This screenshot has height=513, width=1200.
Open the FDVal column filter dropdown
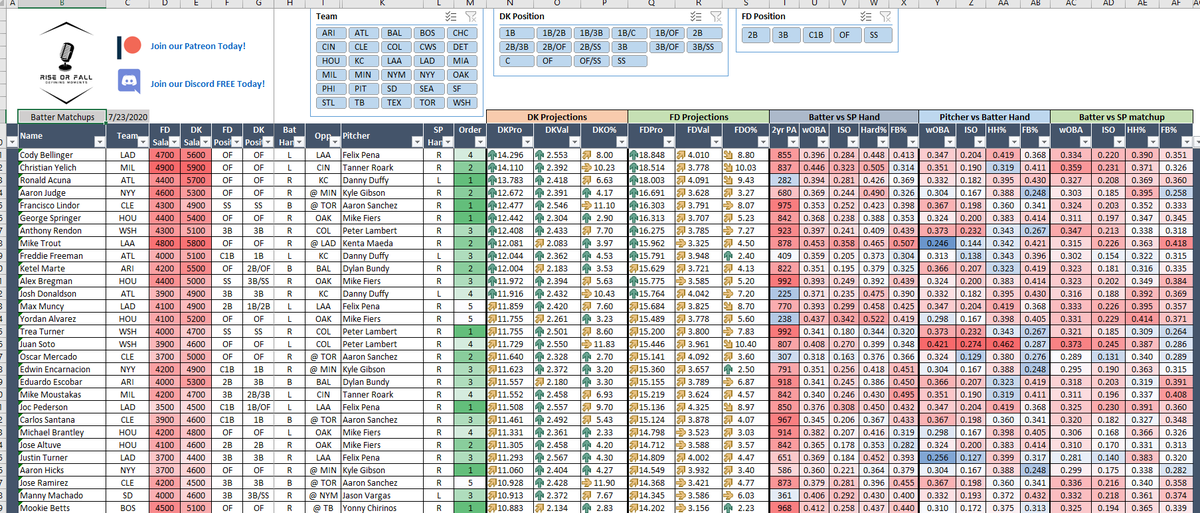pyautogui.click(x=715, y=141)
